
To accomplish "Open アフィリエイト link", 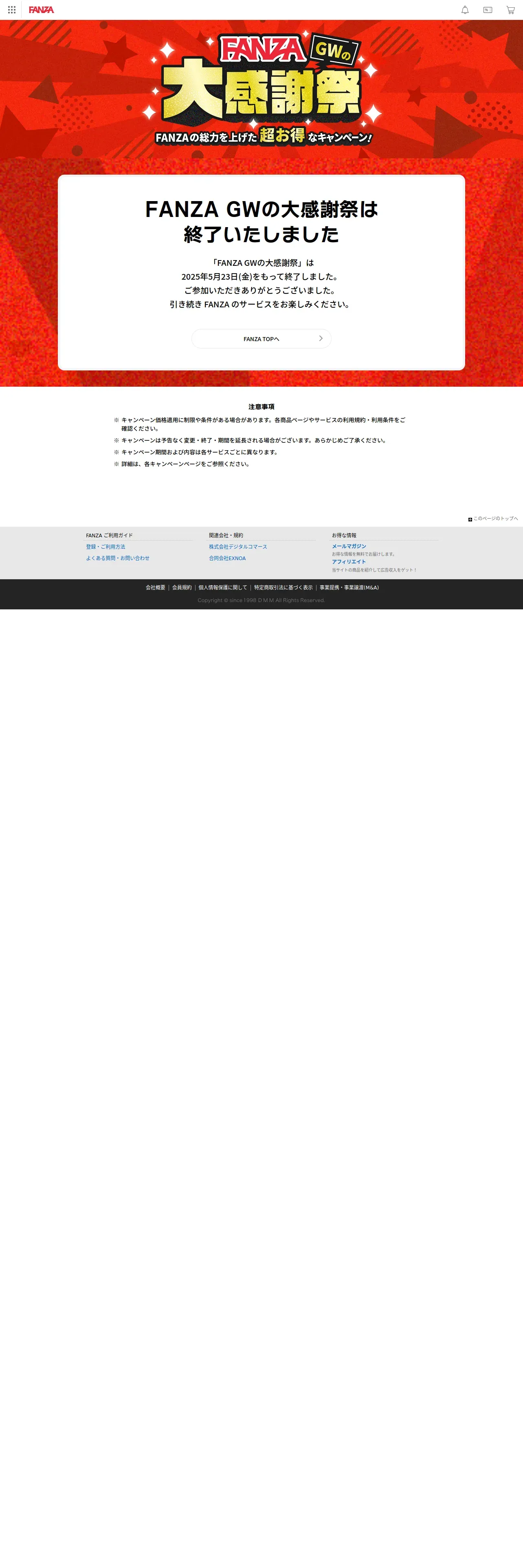I will tap(349, 562).
